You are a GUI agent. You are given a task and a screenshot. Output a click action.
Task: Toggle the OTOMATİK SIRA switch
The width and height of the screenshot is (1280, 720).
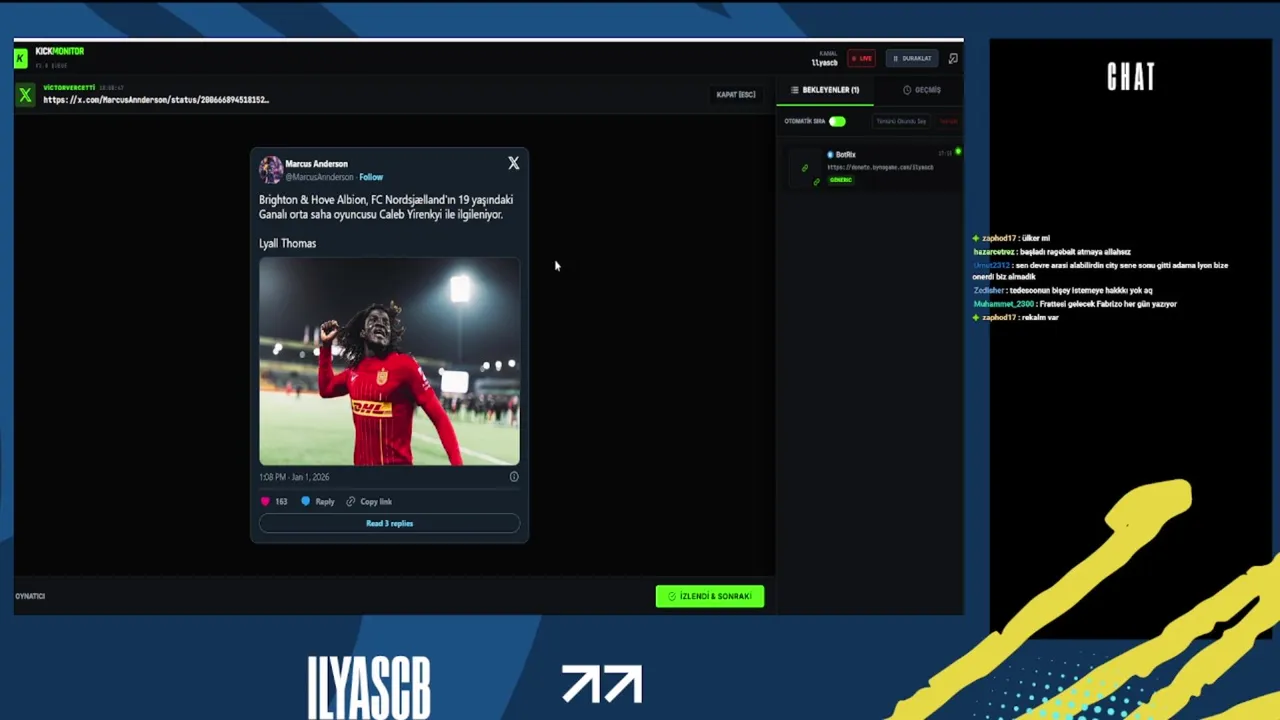tap(837, 121)
